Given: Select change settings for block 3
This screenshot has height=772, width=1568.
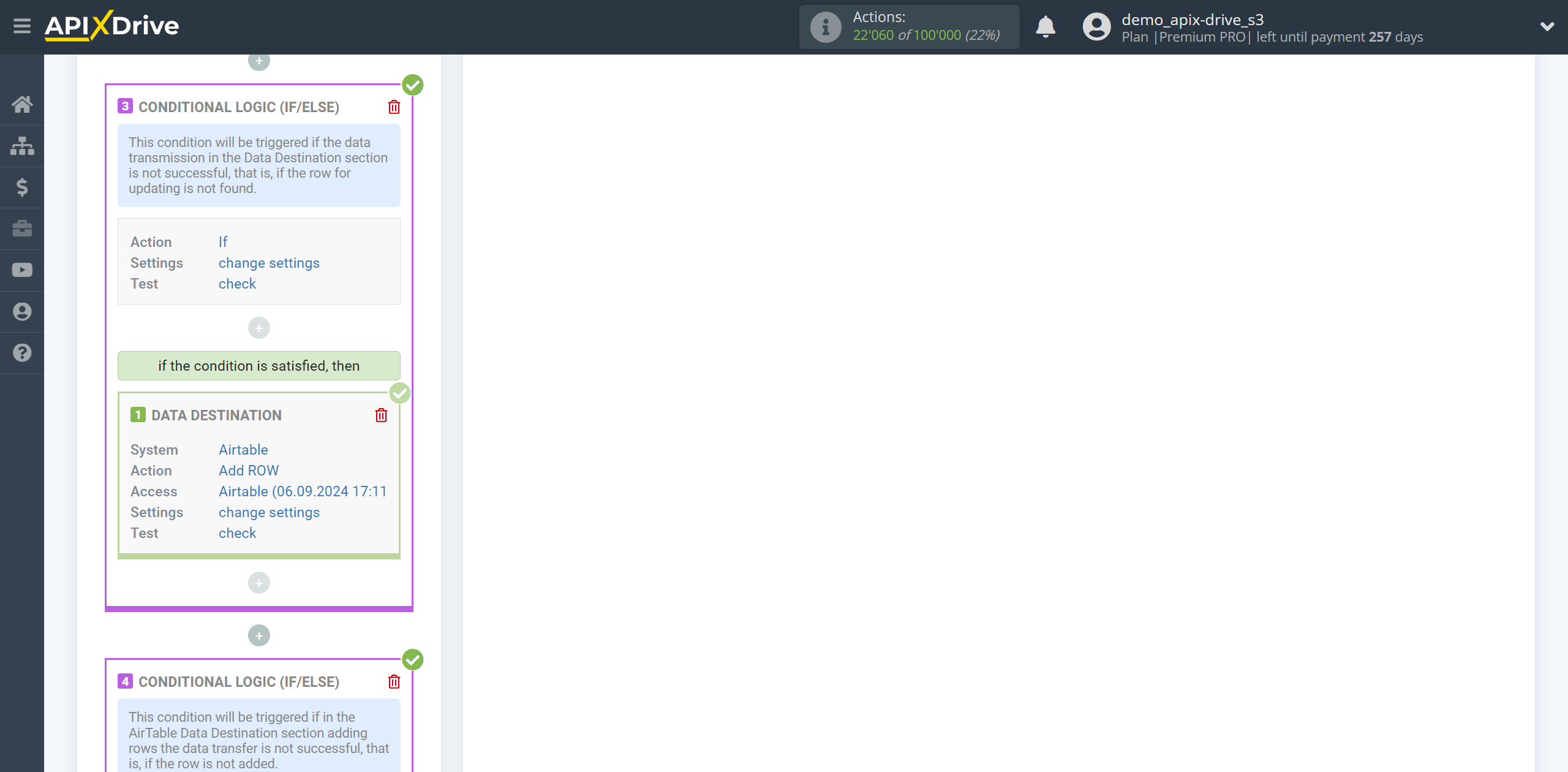Looking at the screenshot, I should [269, 263].
